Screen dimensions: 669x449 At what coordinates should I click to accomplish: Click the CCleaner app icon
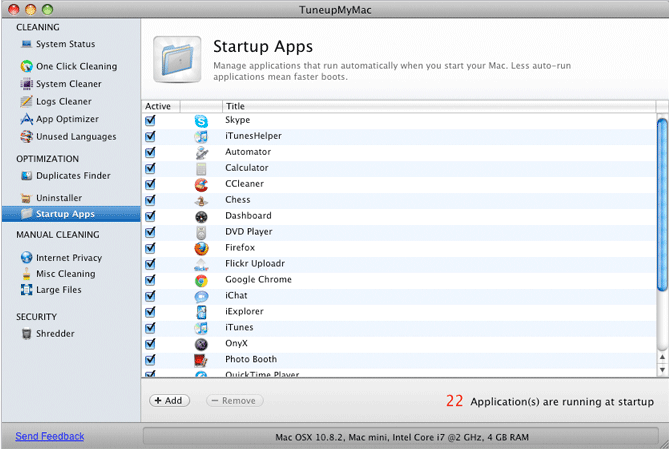[201, 184]
